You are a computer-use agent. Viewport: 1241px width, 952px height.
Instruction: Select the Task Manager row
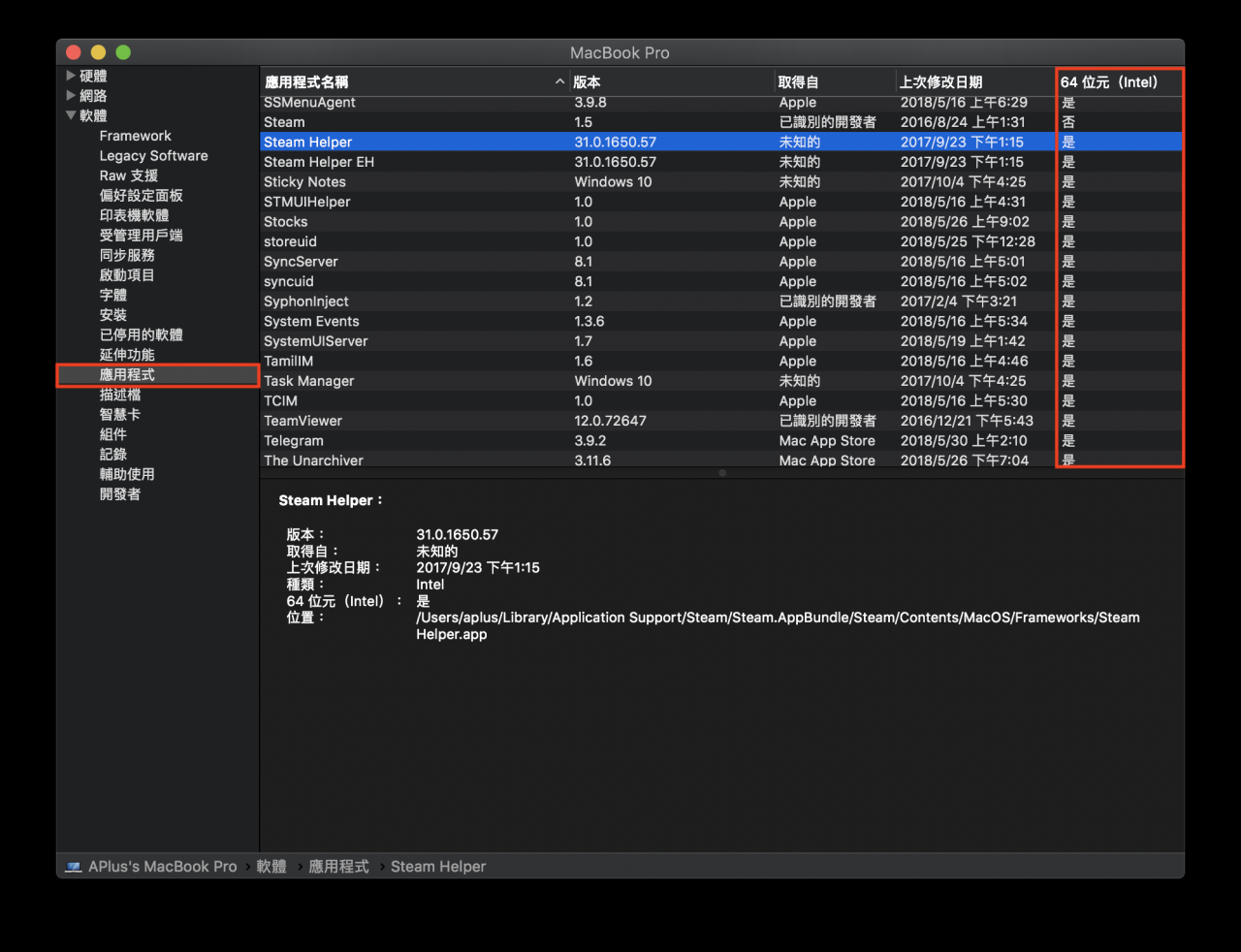coord(721,380)
